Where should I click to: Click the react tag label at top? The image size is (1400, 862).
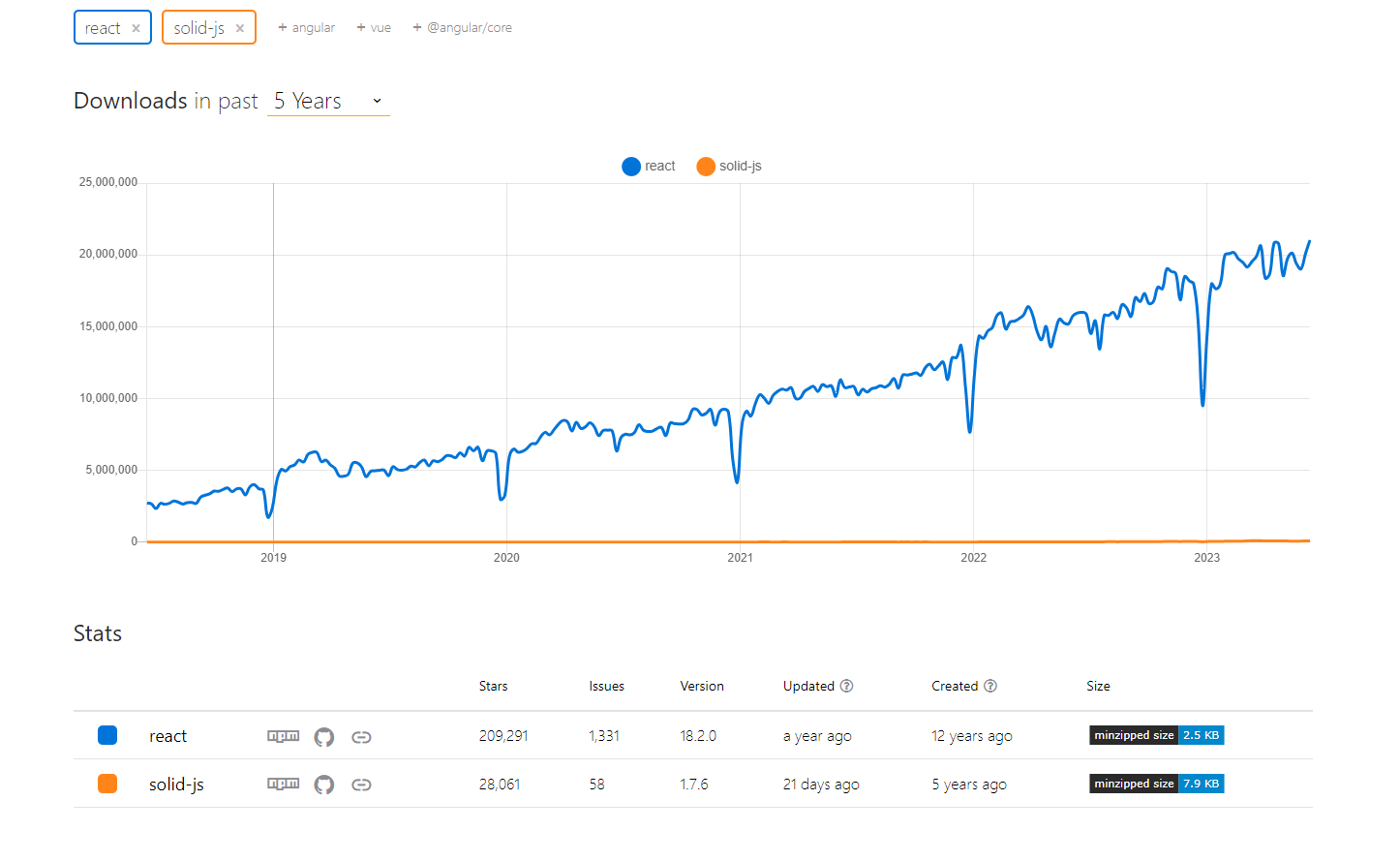tap(103, 28)
